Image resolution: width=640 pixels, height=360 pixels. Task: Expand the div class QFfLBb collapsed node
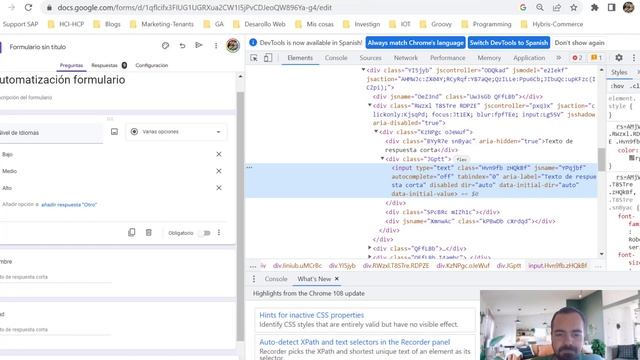(x=369, y=248)
